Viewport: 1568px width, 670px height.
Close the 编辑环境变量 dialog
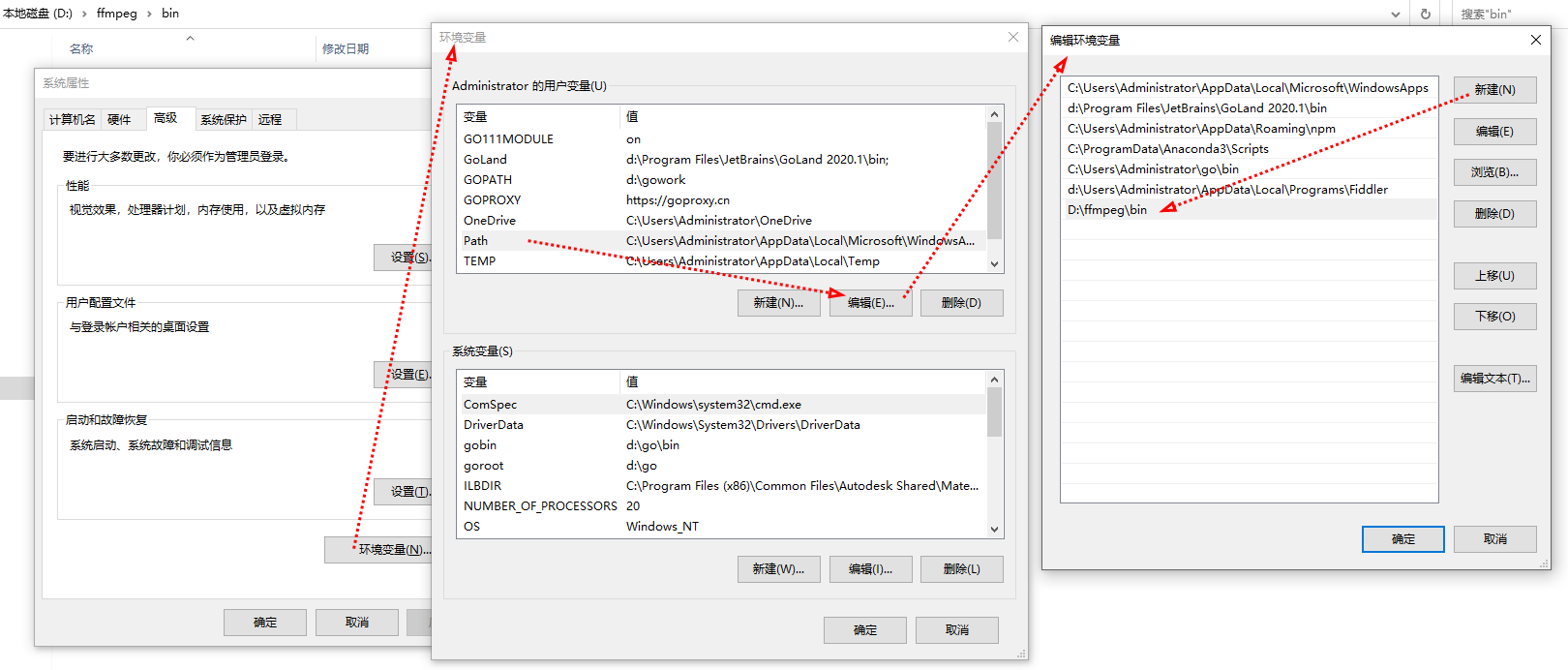(x=1535, y=40)
